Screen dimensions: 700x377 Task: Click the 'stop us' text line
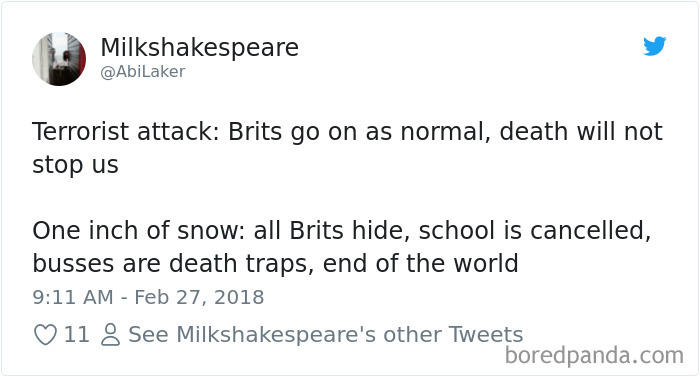[75, 165]
